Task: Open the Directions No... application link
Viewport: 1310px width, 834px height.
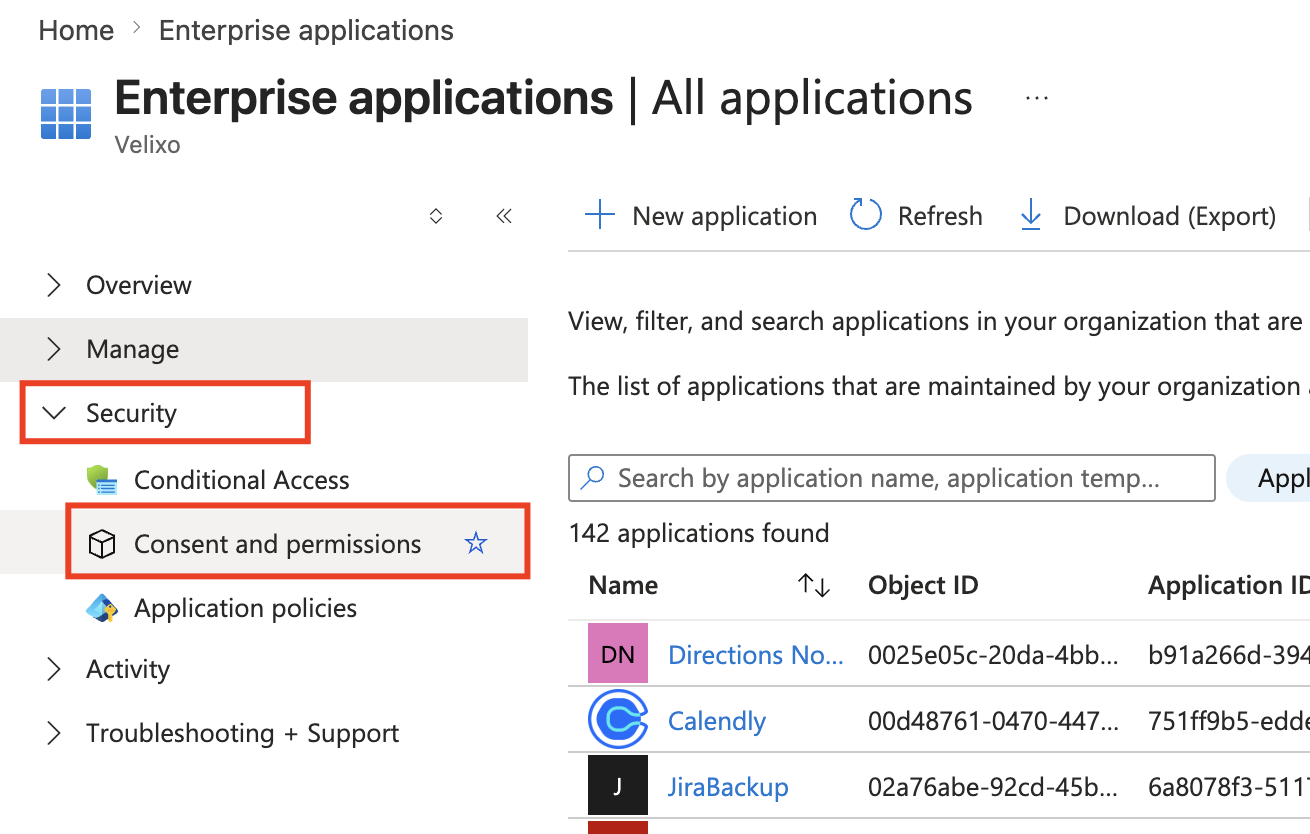Action: pos(756,654)
